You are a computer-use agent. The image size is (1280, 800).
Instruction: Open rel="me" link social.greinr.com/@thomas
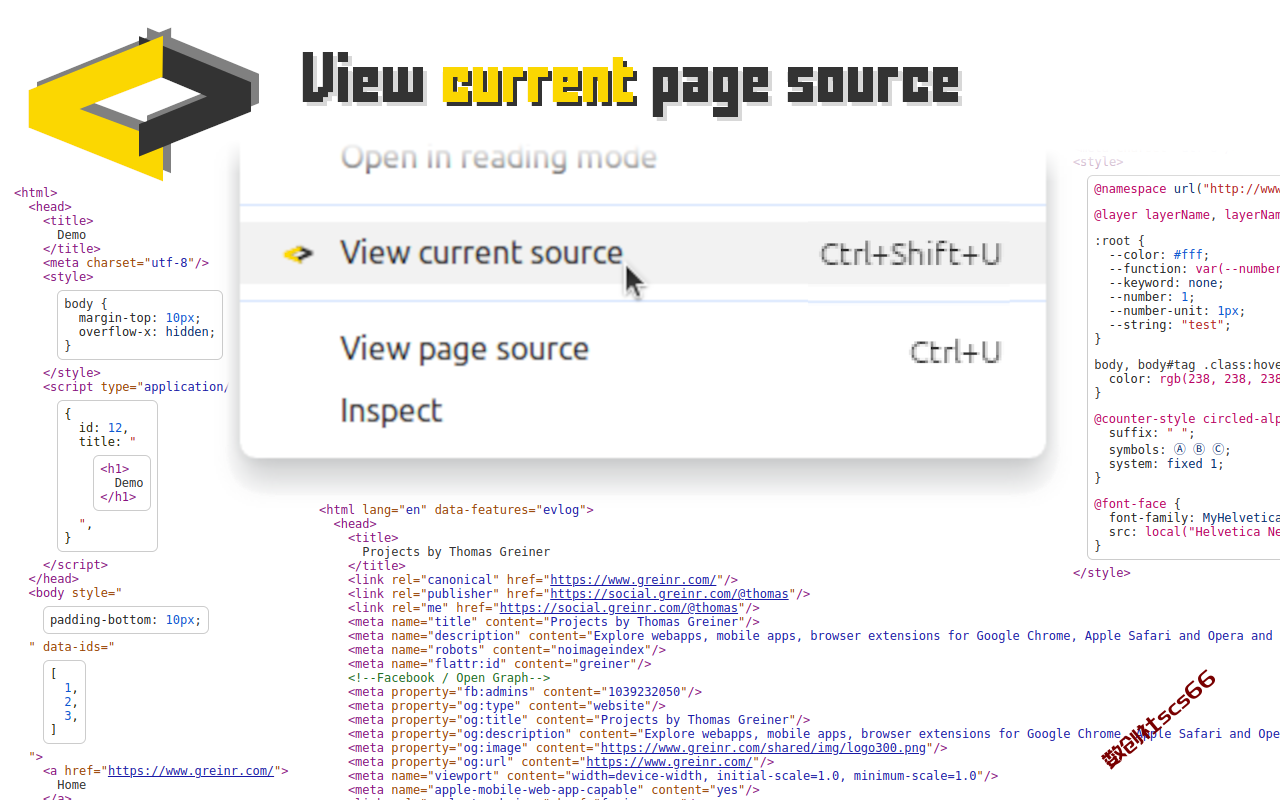619,608
